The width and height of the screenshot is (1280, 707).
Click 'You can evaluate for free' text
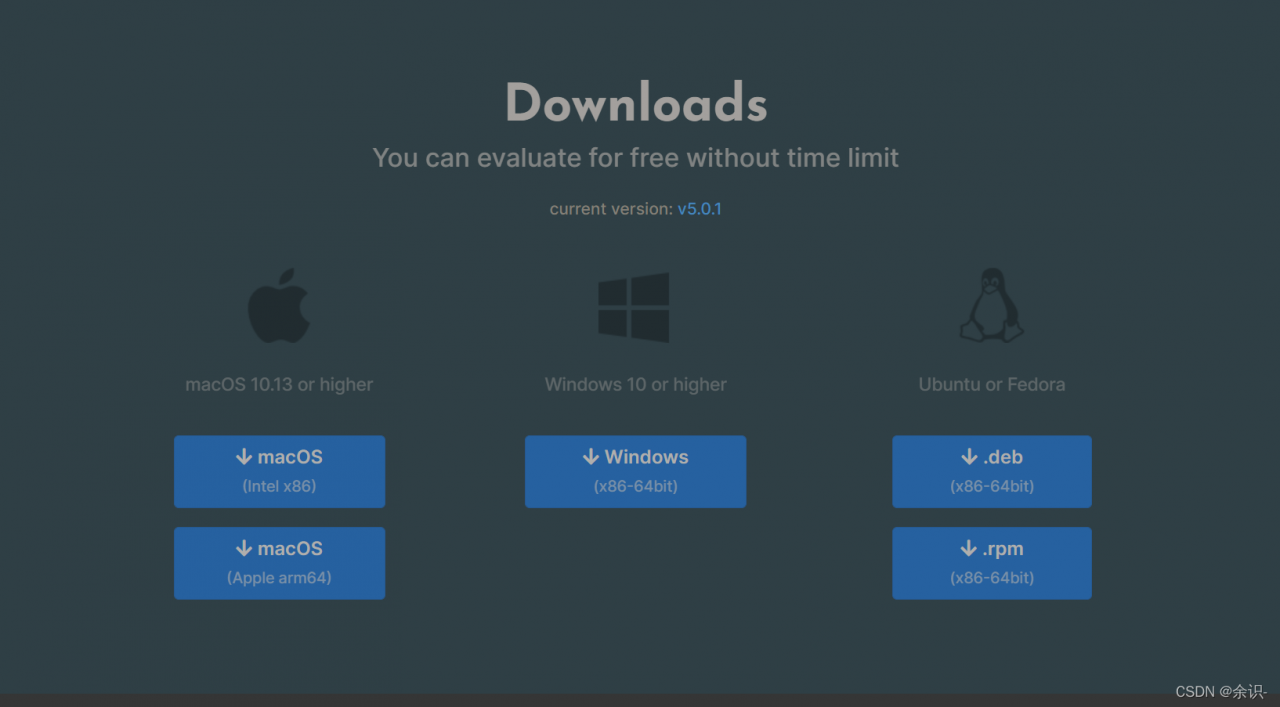pos(526,158)
